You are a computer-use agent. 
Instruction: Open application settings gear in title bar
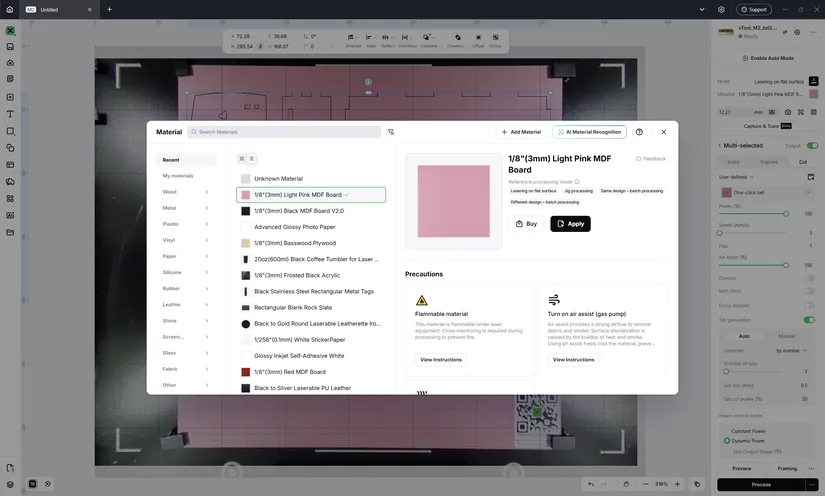(721, 9)
